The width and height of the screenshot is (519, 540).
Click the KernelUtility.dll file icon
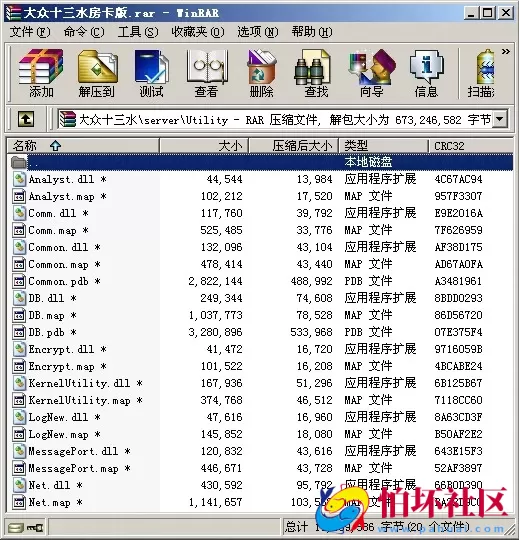pos(19,383)
